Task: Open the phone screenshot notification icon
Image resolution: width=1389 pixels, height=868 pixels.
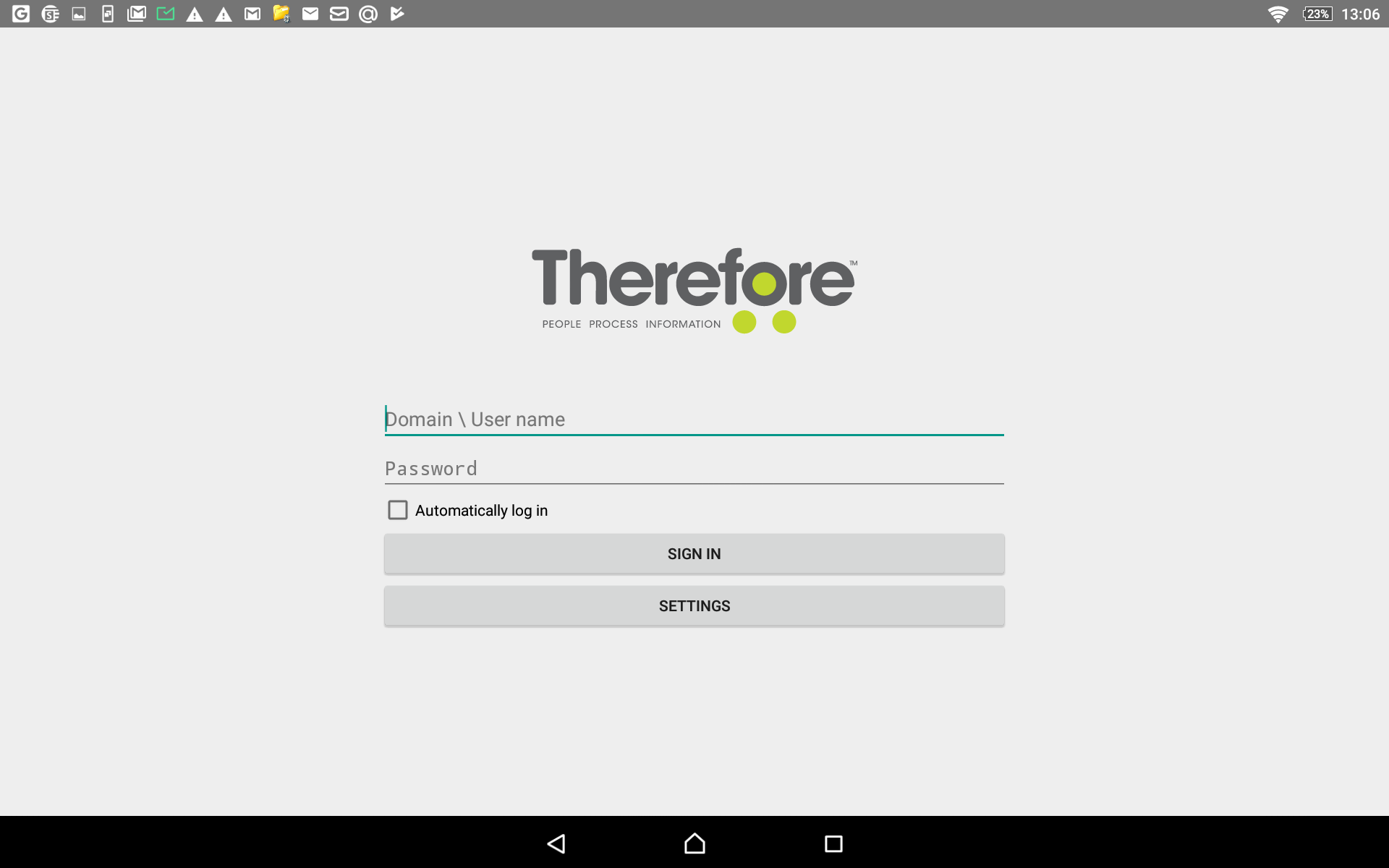Action: coord(108,14)
